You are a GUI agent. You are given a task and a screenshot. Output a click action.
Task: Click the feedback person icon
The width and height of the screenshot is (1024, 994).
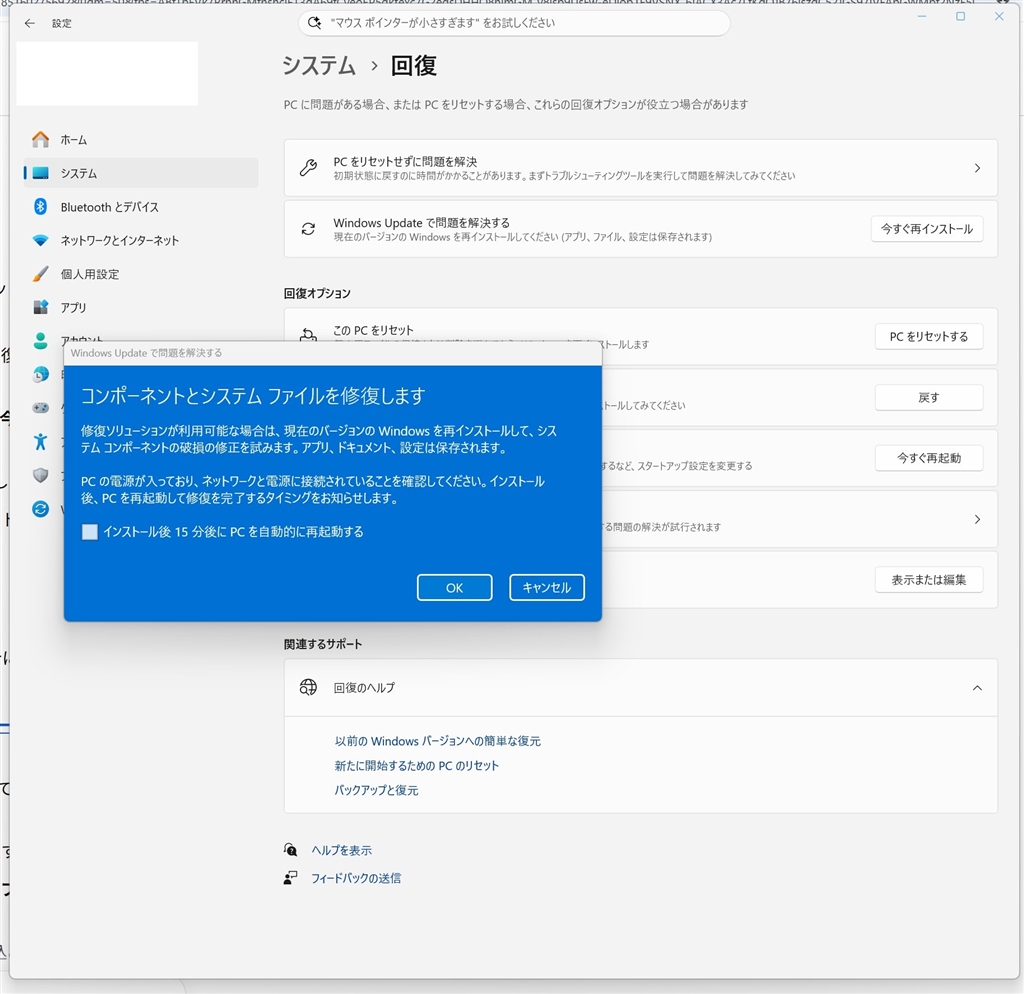[x=291, y=878]
